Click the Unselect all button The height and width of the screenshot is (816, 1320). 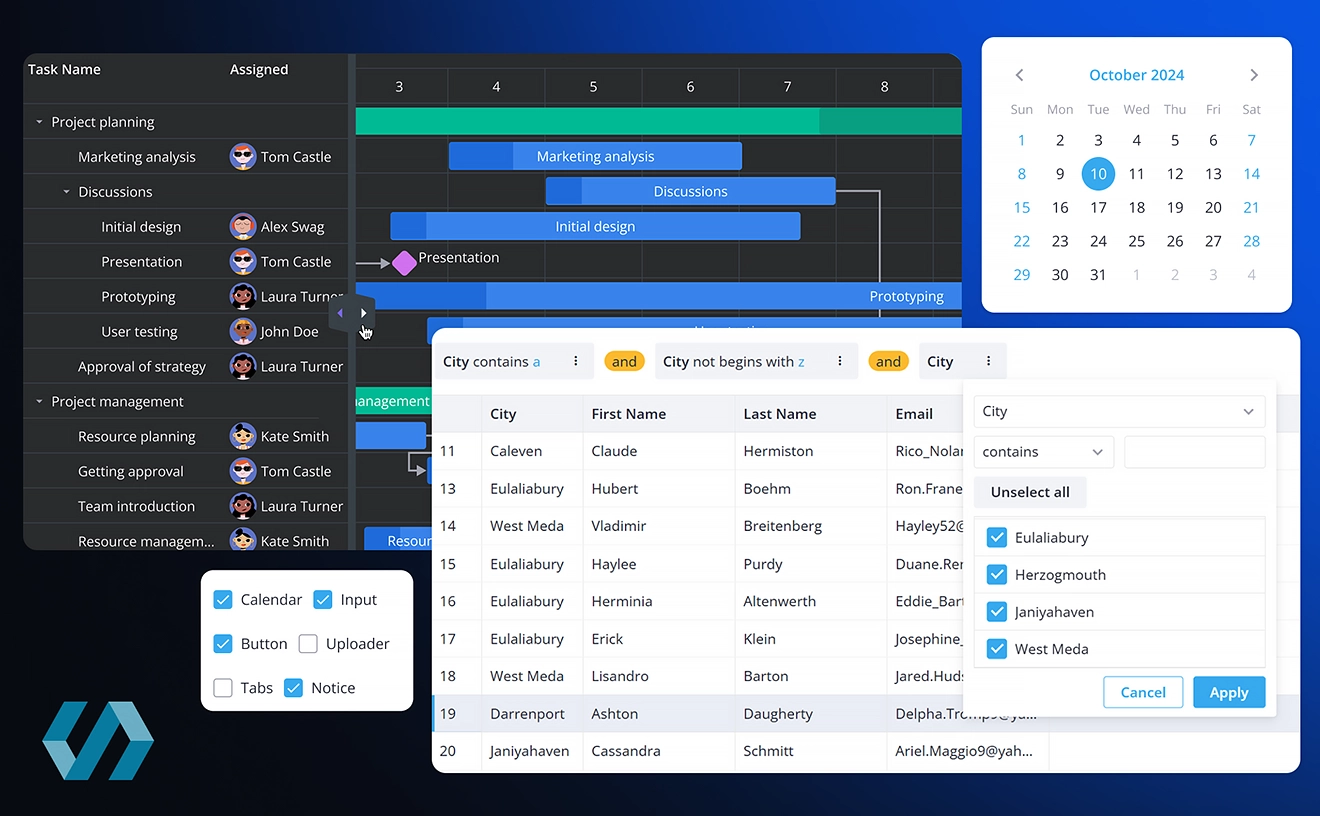[1030, 492]
